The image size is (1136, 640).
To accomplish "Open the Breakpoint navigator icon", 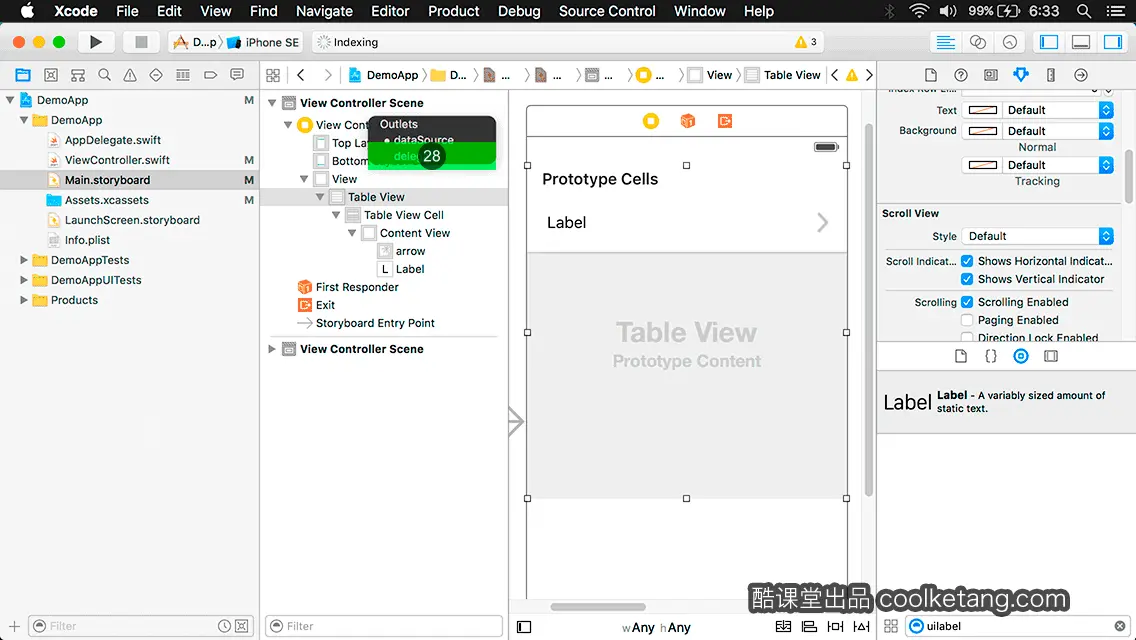I will [210, 75].
